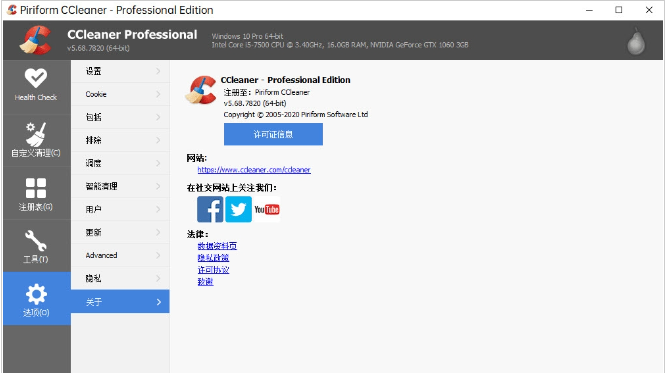
Task: Open the 用户 users menu item
Action: coord(120,209)
